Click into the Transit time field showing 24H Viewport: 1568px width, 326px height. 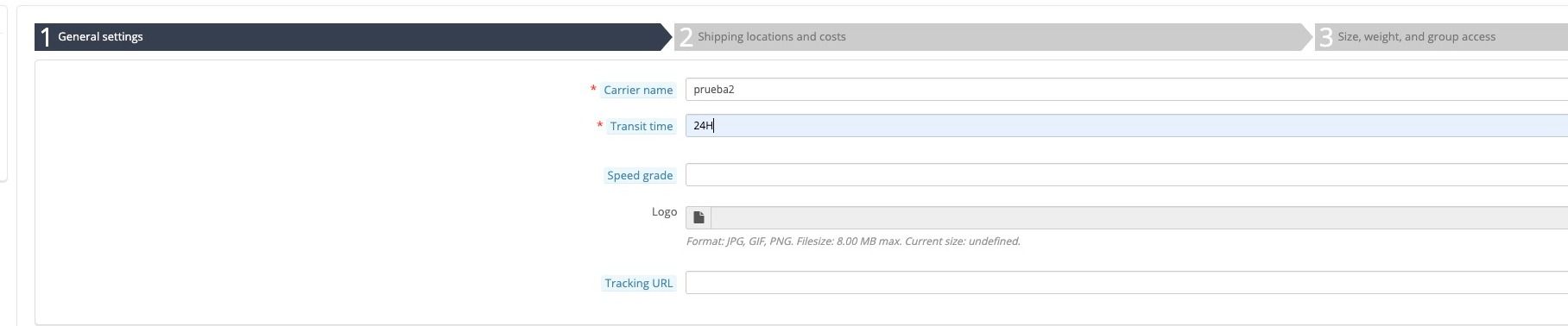point(1127,126)
